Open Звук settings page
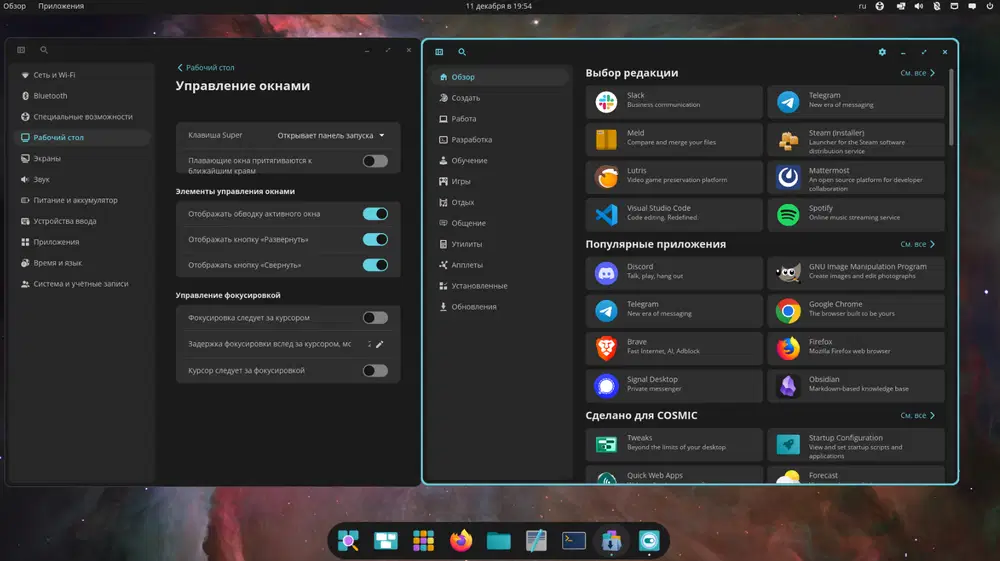1000x561 pixels. pos(82,180)
